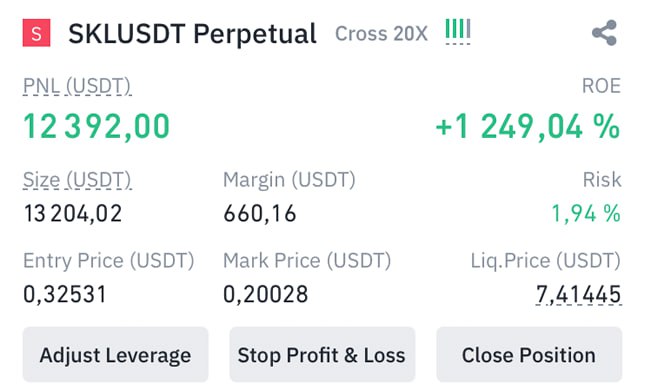648x390 pixels.
Task: Click the underlined PNL (USDT) label
Action: click(x=77, y=87)
